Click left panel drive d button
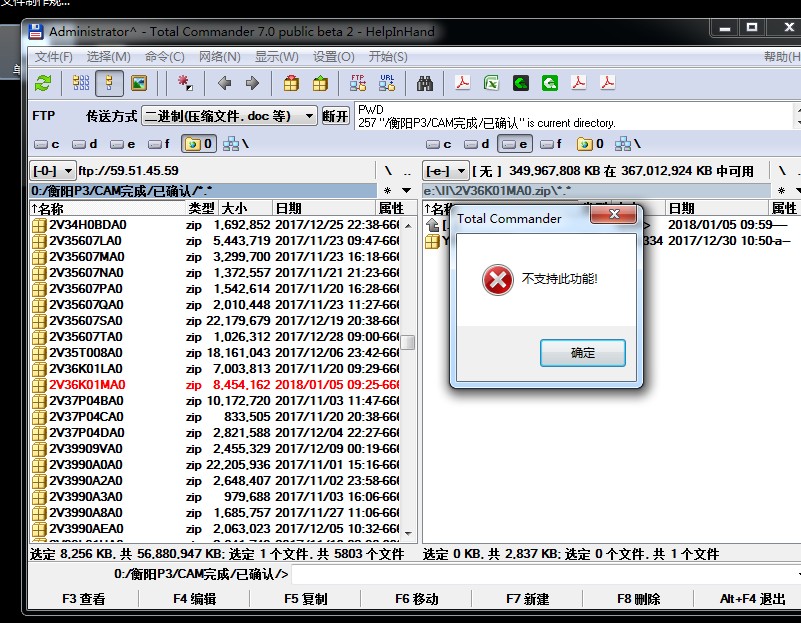Image resolution: width=801 pixels, height=623 pixels. [84, 145]
